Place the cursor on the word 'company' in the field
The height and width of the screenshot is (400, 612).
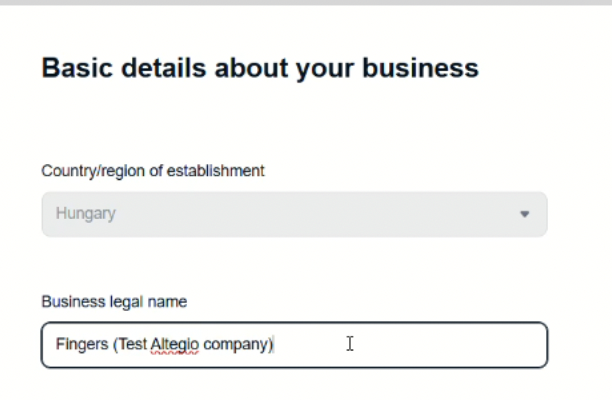pos(237,345)
